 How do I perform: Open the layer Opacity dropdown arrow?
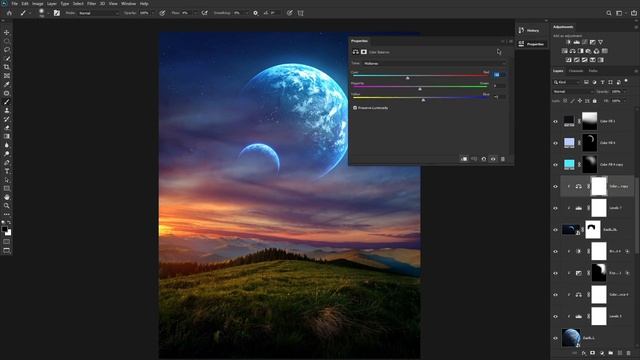click(624, 91)
